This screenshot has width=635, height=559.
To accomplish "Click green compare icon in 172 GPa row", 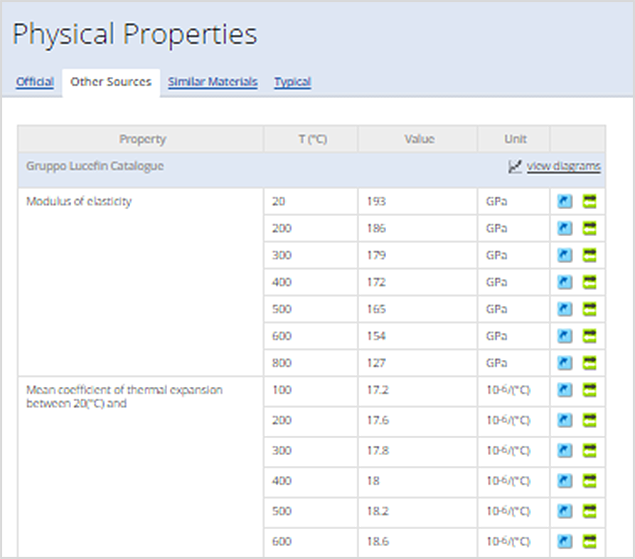I will click(x=590, y=282).
